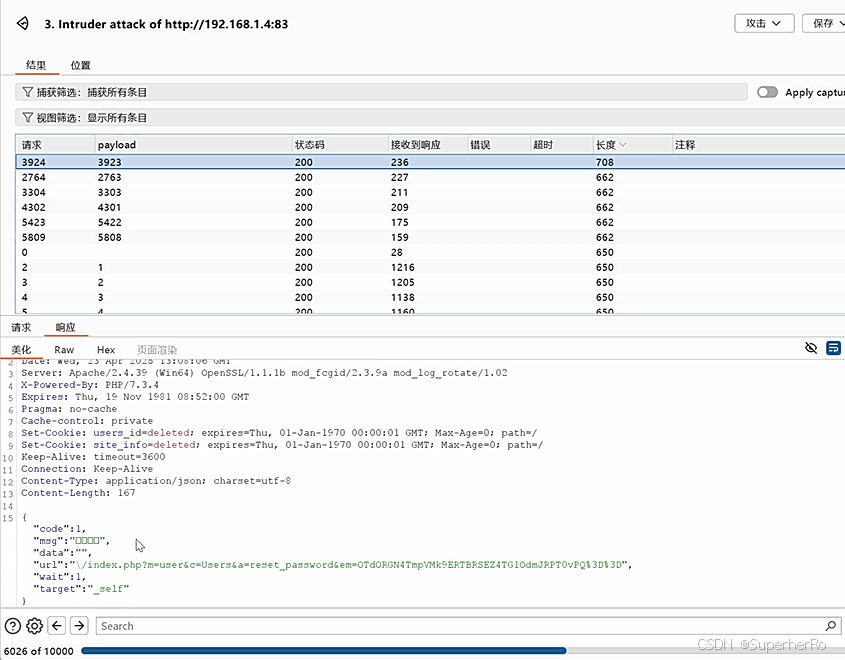Viewport: 845px width, 660px height.
Task: Open the 攻击 attack dropdown
Action: click(764, 23)
